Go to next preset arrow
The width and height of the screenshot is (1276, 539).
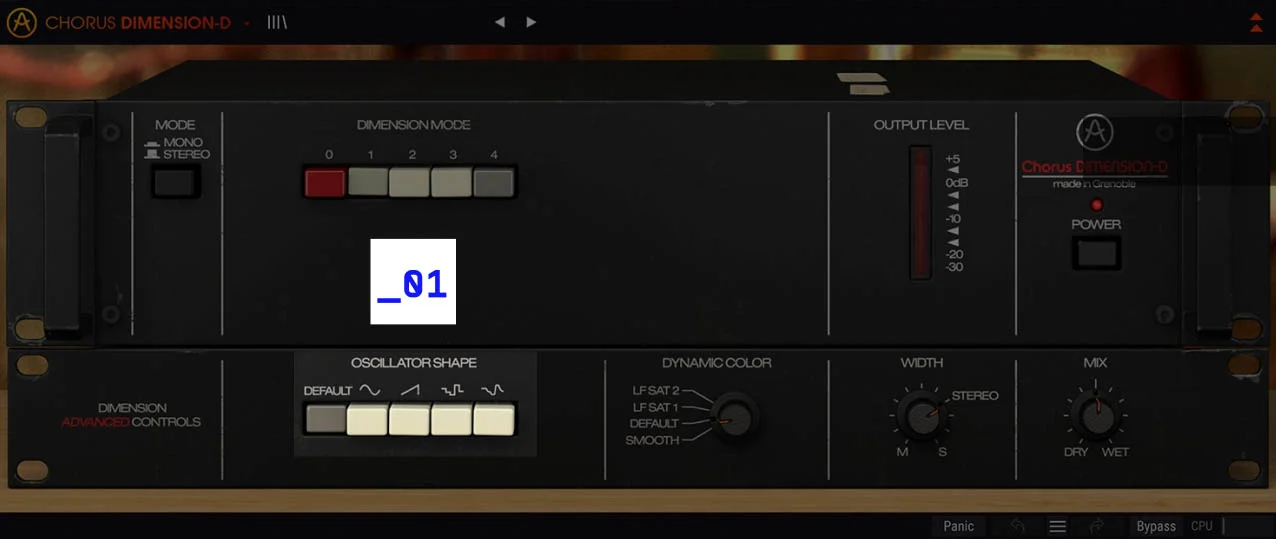pos(531,22)
